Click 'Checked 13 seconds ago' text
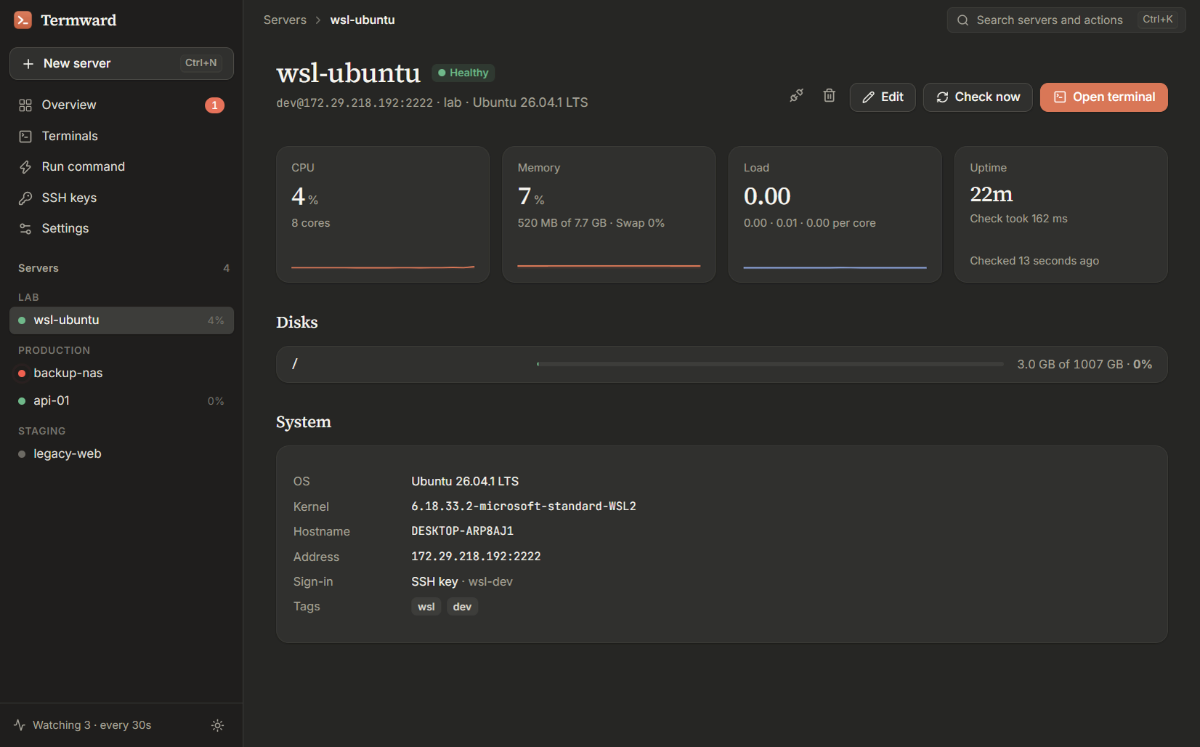This screenshot has width=1200, height=747. (x=1034, y=261)
